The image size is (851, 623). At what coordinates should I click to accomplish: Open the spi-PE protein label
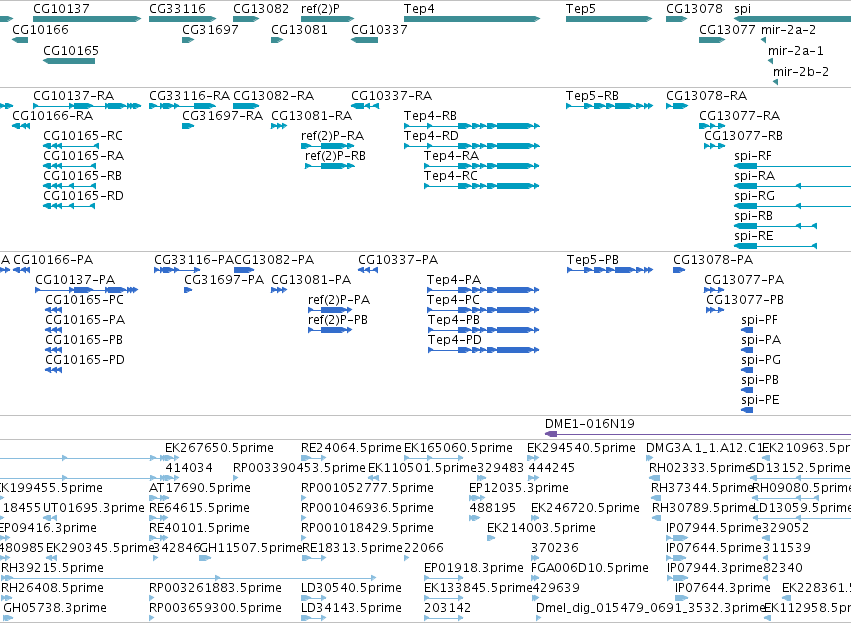coord(760,400)
